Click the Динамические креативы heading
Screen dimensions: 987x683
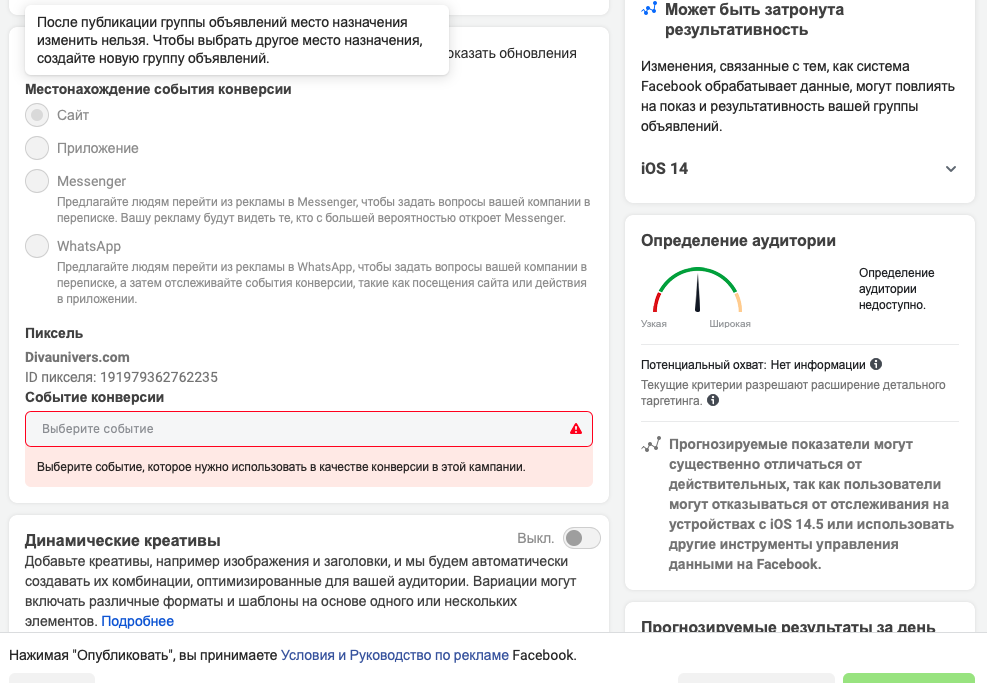coord(123,540)
